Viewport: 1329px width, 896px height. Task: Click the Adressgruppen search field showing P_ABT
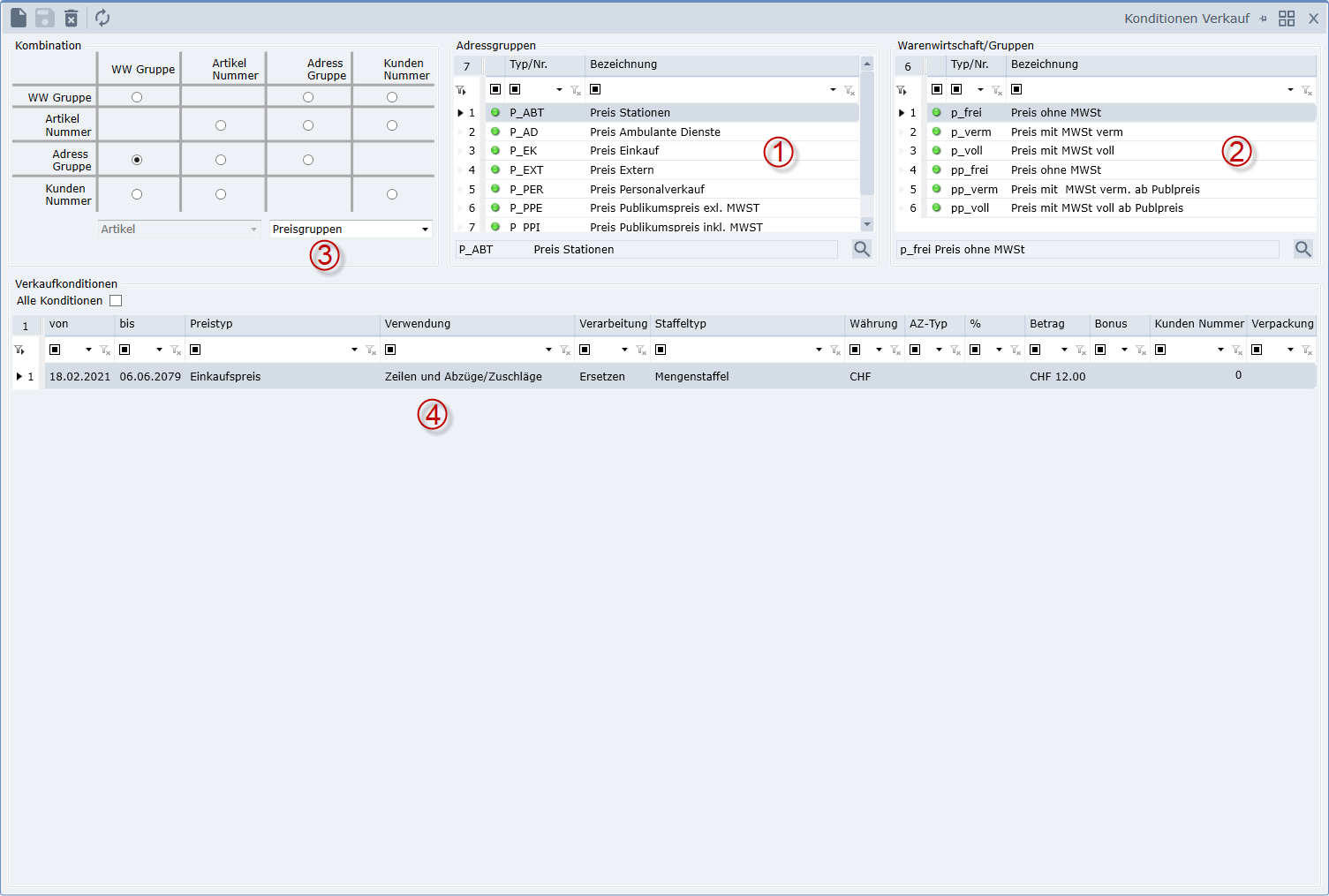click(645, 250)
